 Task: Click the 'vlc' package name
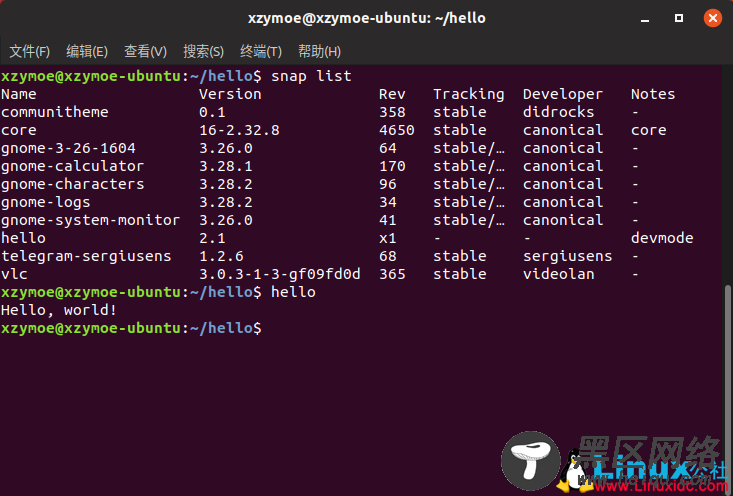[14, 274]
